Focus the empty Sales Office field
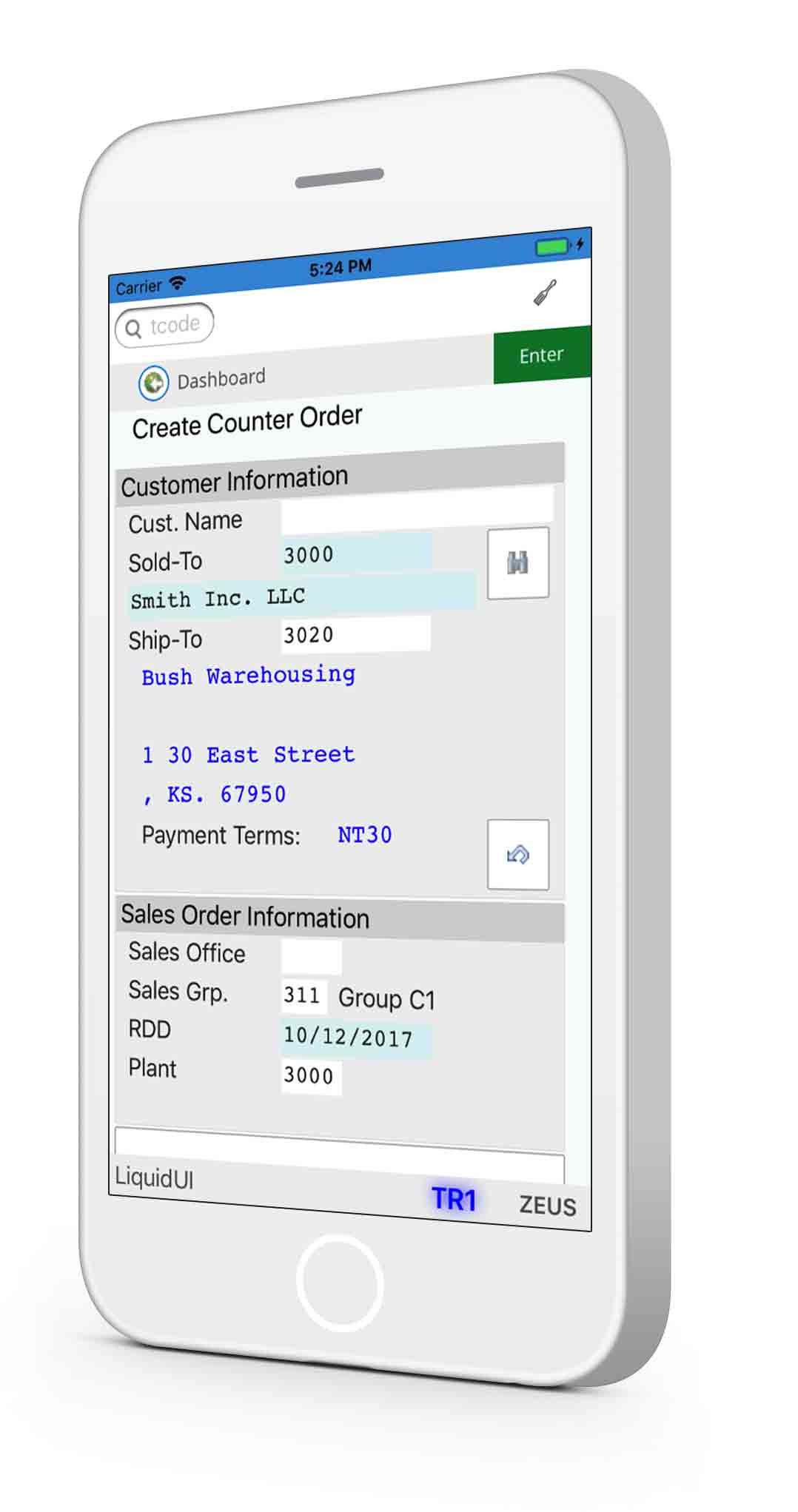798x1512 pixels. pyautogui.click(x=311, y=957)
